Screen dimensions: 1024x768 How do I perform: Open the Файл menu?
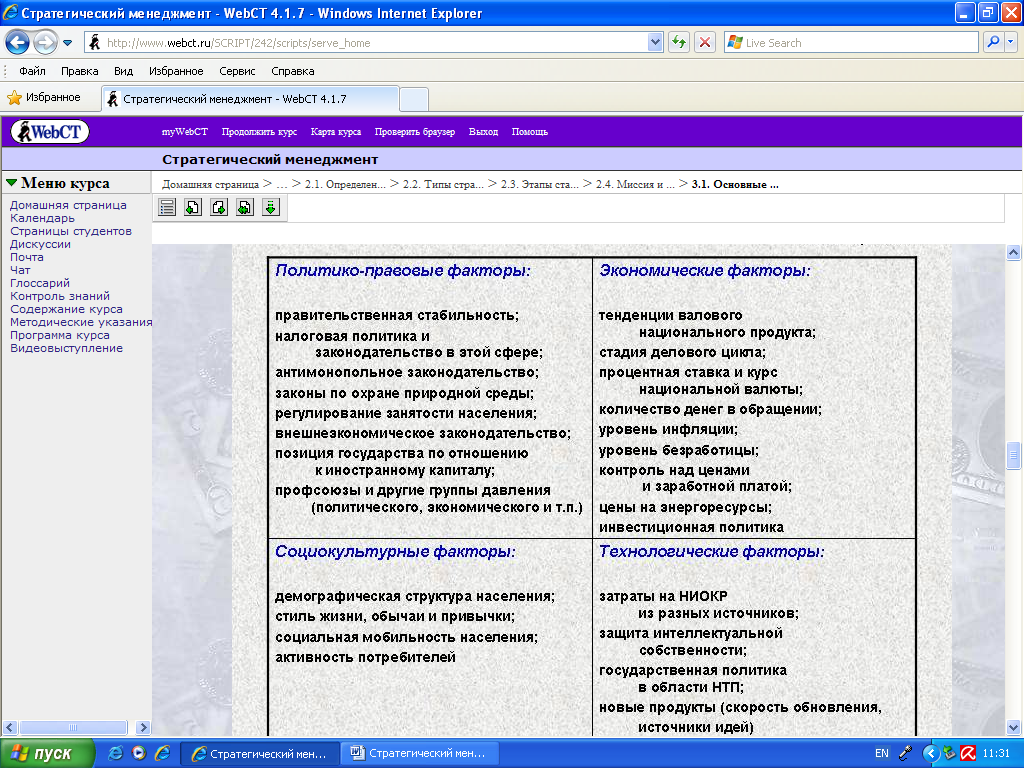pyautogui.click(x=32, y=71)
